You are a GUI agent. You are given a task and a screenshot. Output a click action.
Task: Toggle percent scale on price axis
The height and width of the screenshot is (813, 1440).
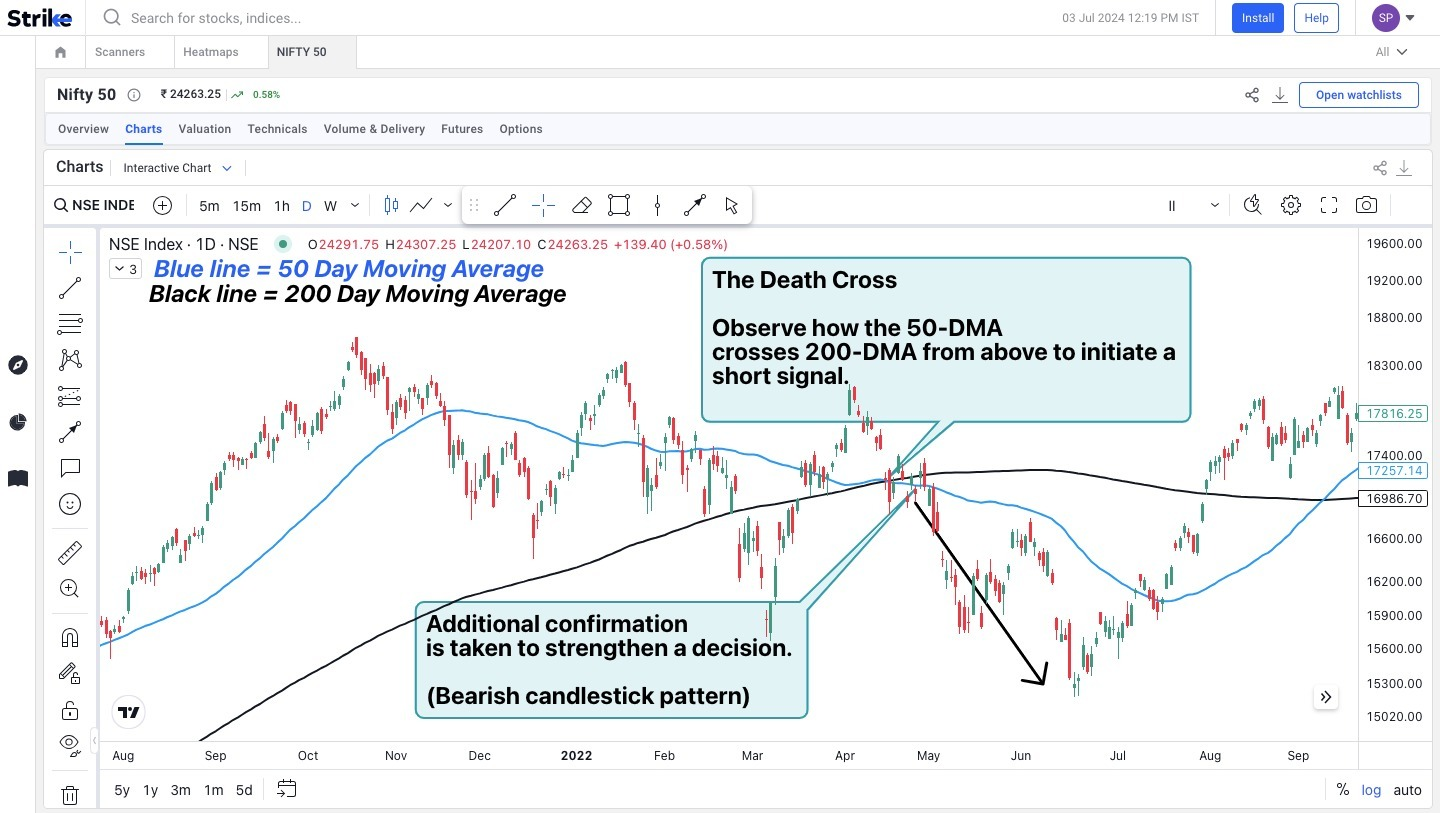point(1343,790)
